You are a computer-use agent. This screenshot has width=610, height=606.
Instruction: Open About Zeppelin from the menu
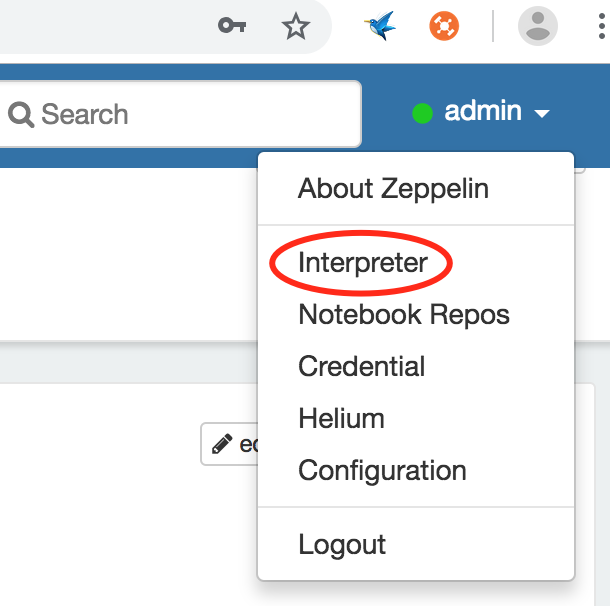coord(393,188)
